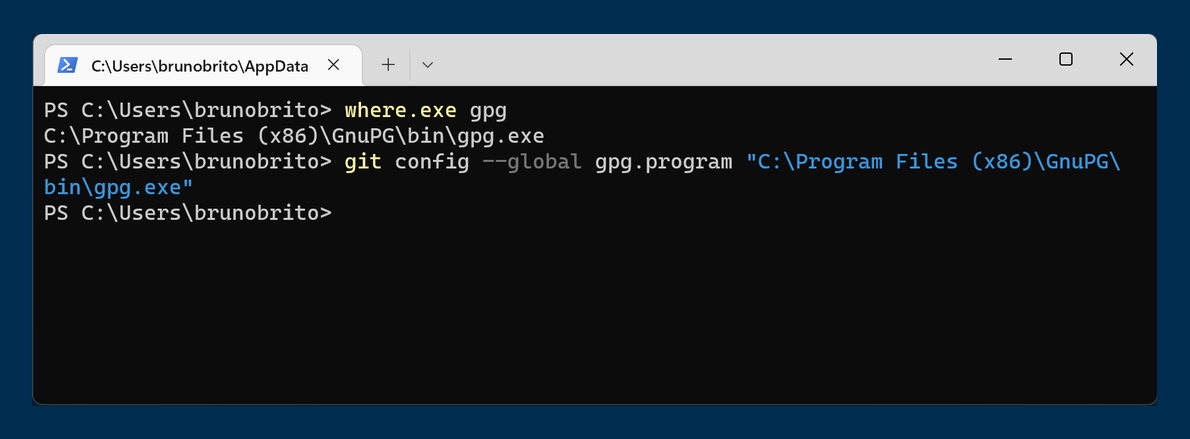The image size is (1190, 439).
Task: Click the empty title bar area
Action: [700, 60]
